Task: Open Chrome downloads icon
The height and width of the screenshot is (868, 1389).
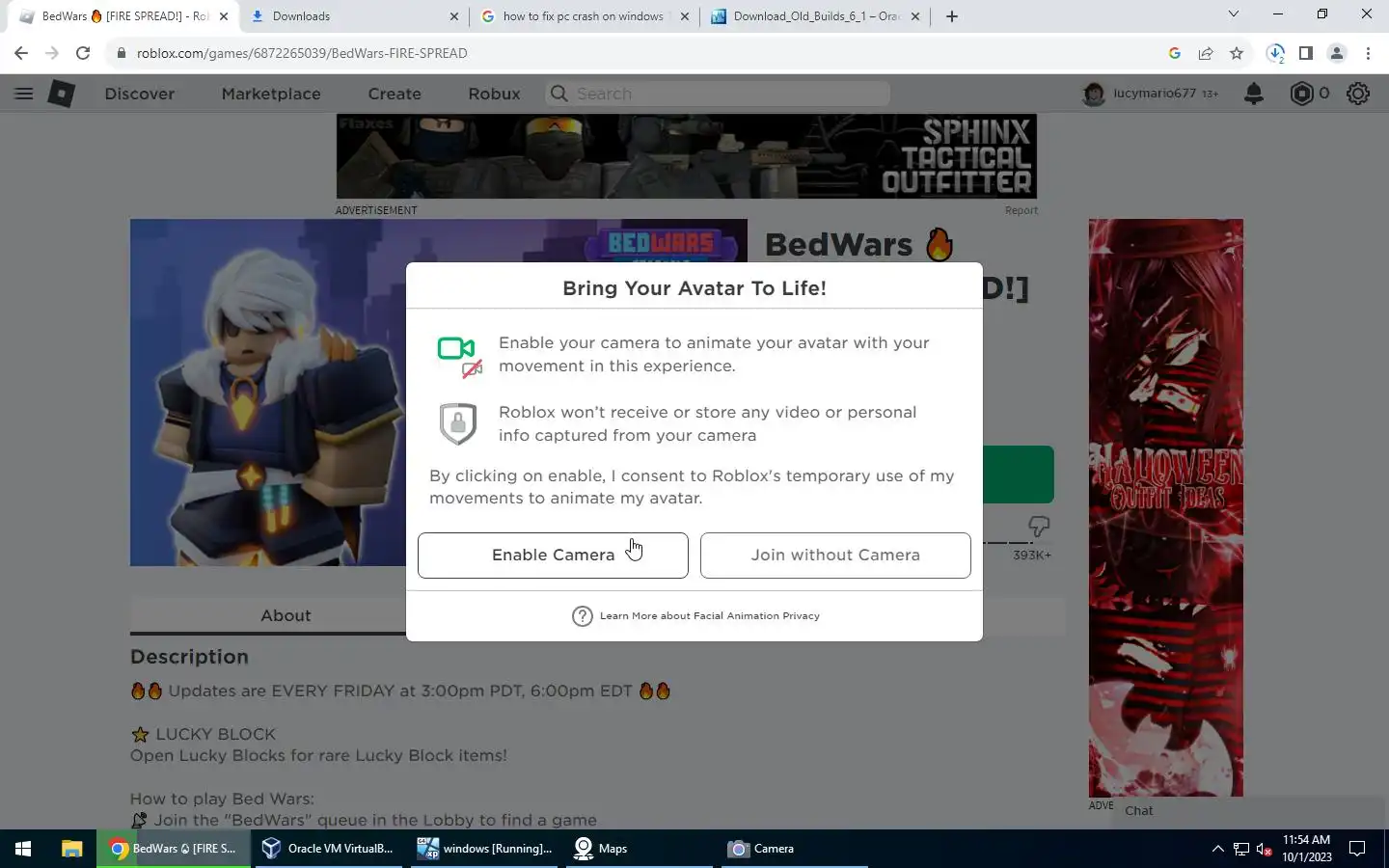Action: [x=1275, y=53]
